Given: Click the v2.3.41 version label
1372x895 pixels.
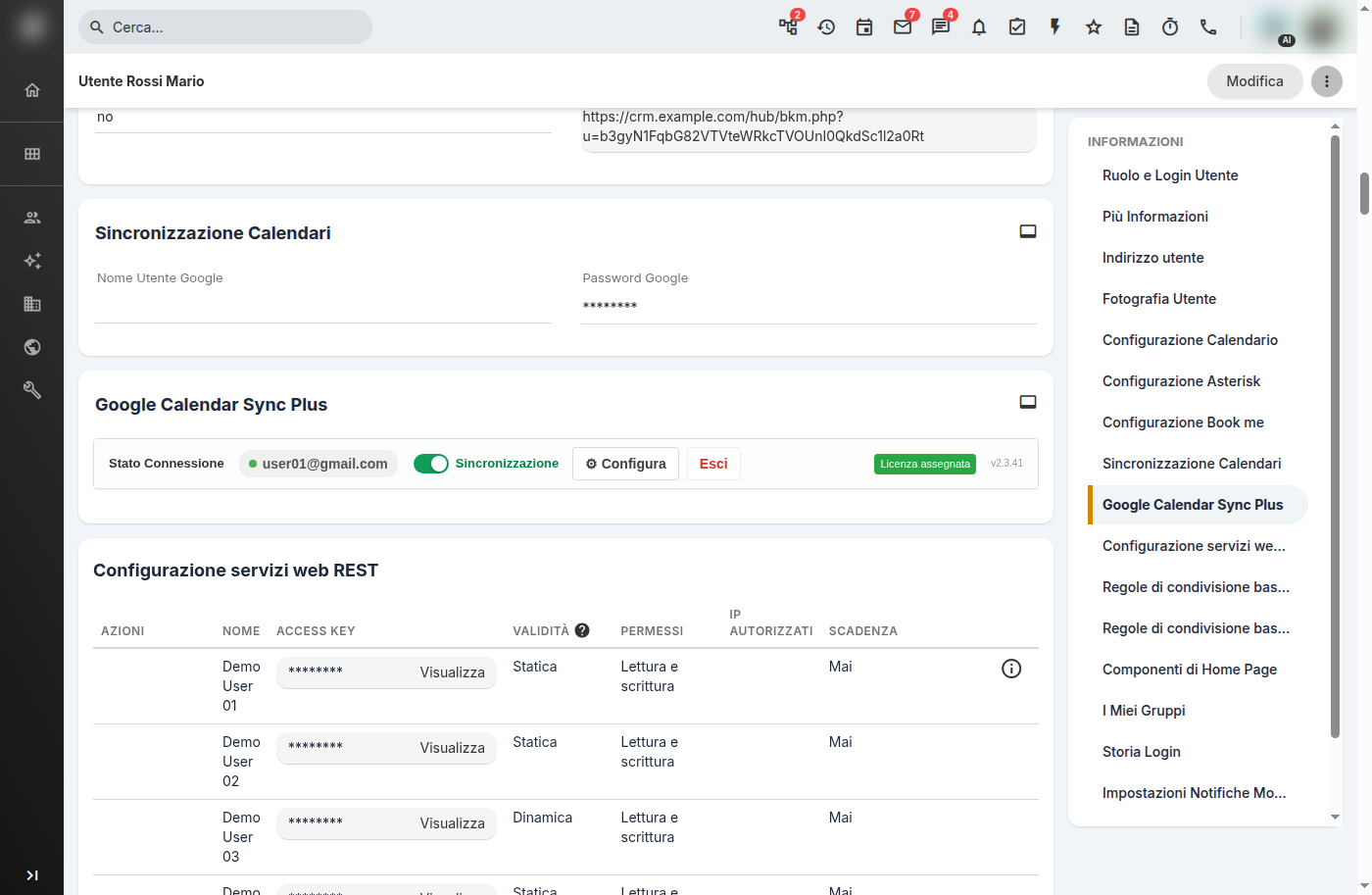Looking at the screenshot, I should (x=1006, y=464).
